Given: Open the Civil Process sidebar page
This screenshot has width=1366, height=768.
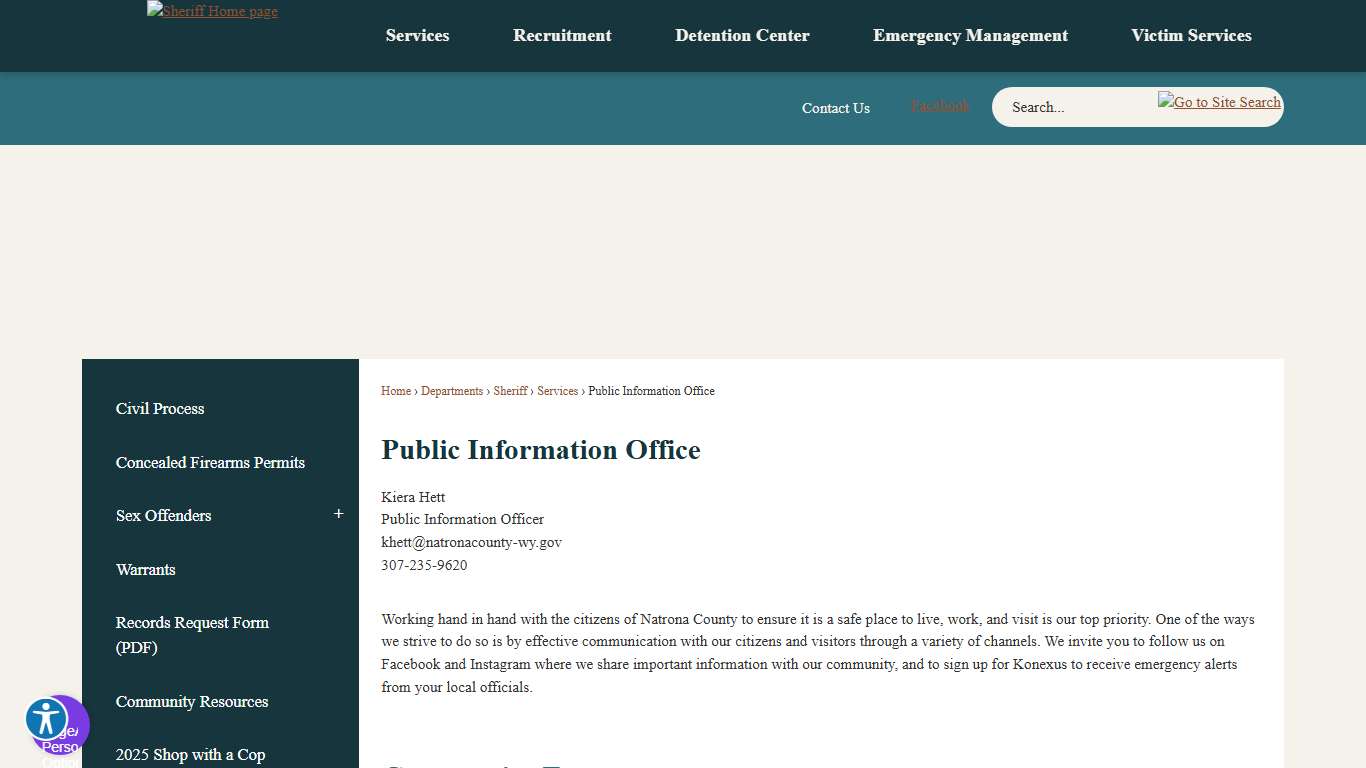Looking at the screenshot, I should click(x=159, y=408).
